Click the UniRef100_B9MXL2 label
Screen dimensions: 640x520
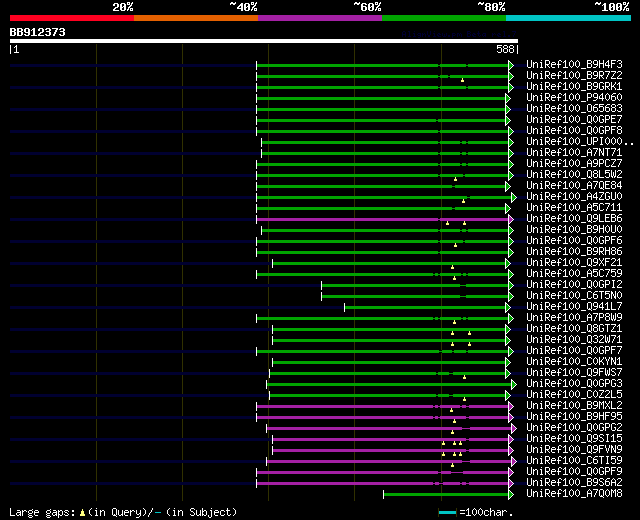coord(574,406)
